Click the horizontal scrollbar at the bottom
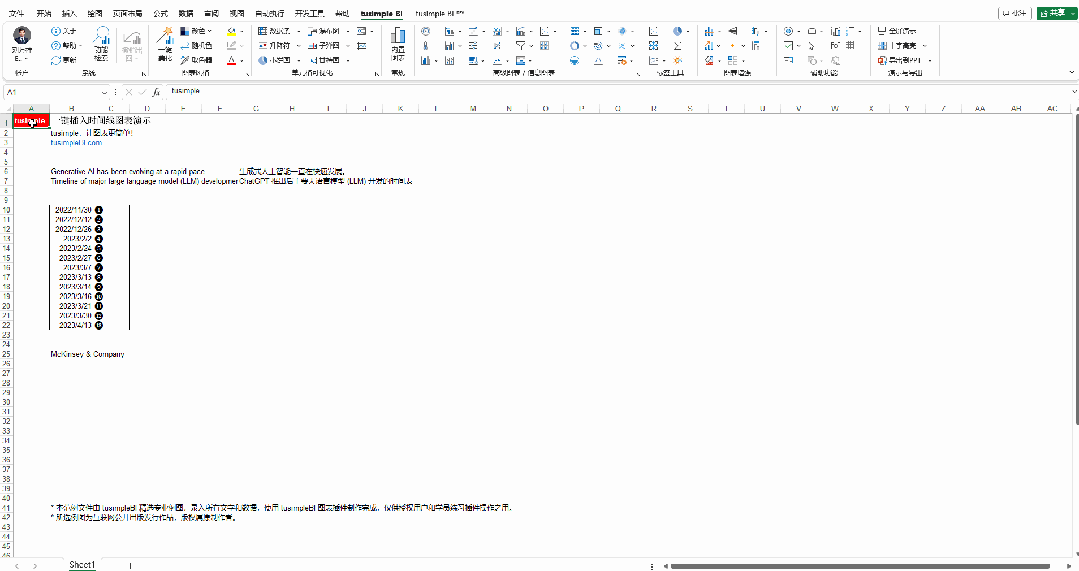Screen dimensions: 1079x571 (x=860, y=565)
